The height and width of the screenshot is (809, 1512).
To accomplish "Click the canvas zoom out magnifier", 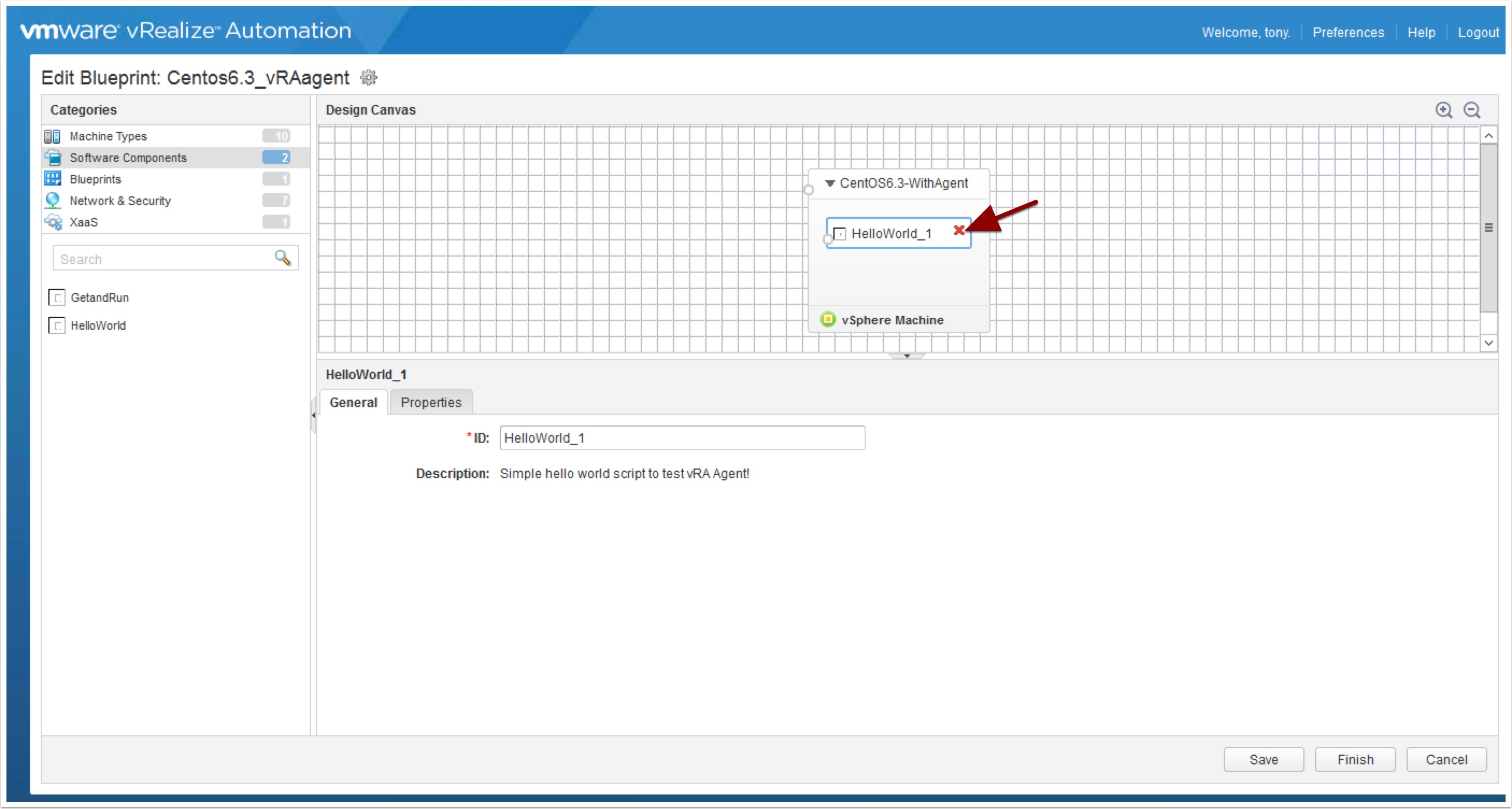I will pyautogui.click(x=1472, y=110).
